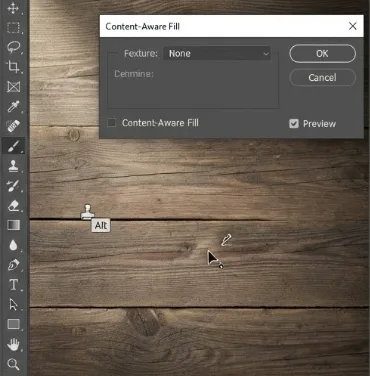Cancel the Content-Aware Fill dialog
Viewport: 370px width, 376px height.
point(322,78)
